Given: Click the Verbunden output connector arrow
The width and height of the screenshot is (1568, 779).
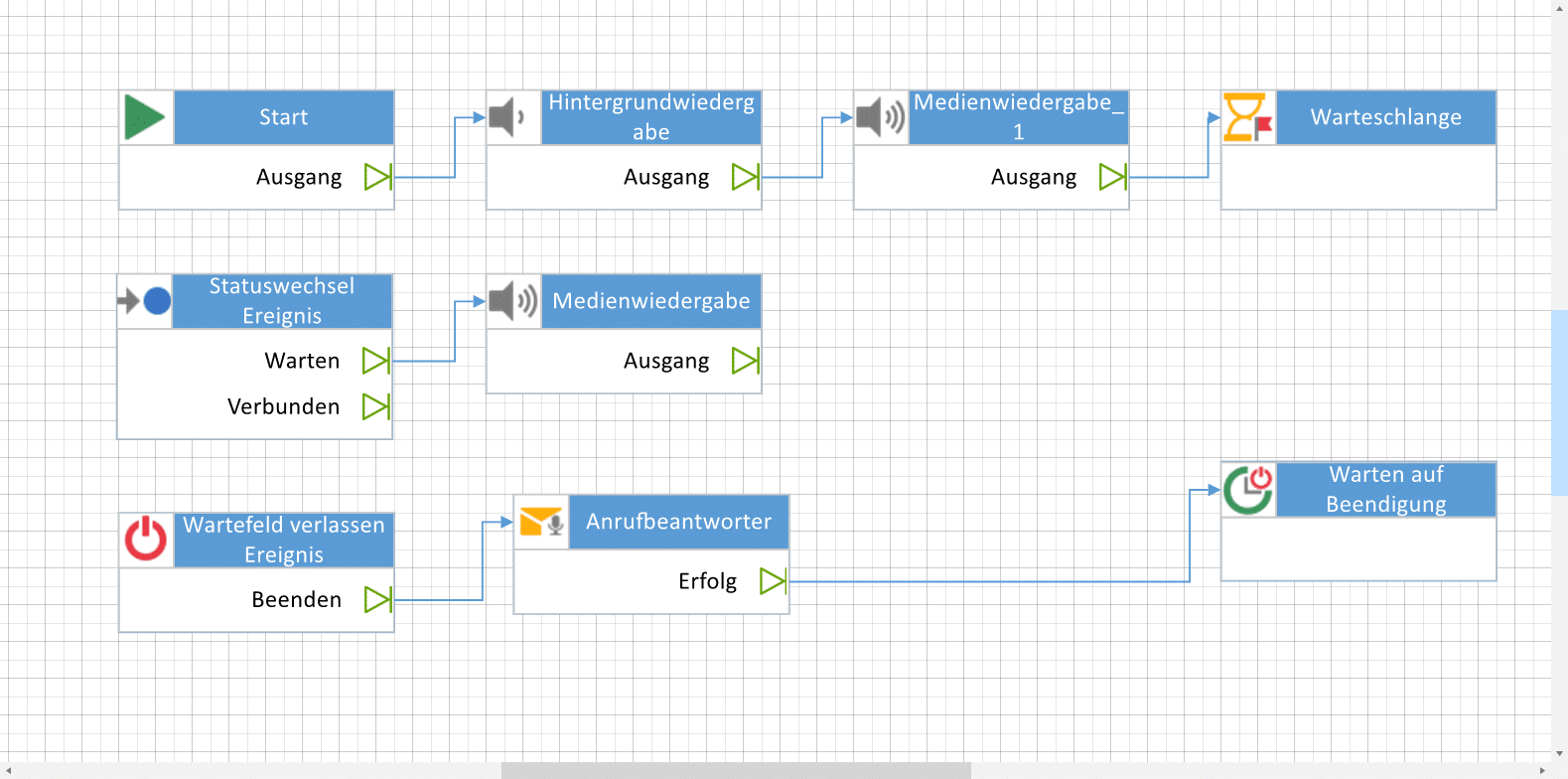Looking at the screenshot, I should click(x=376, y=406).
